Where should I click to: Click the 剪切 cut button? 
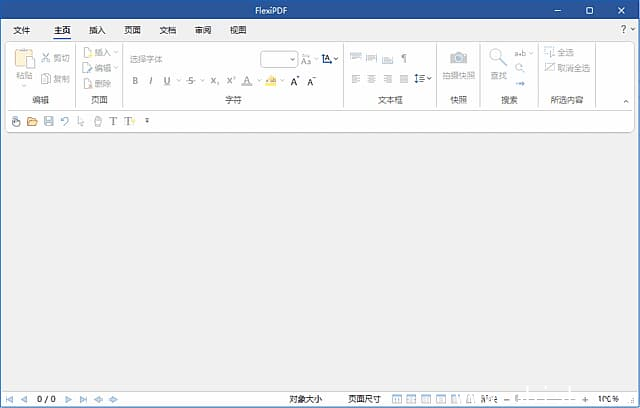point(56,58)
